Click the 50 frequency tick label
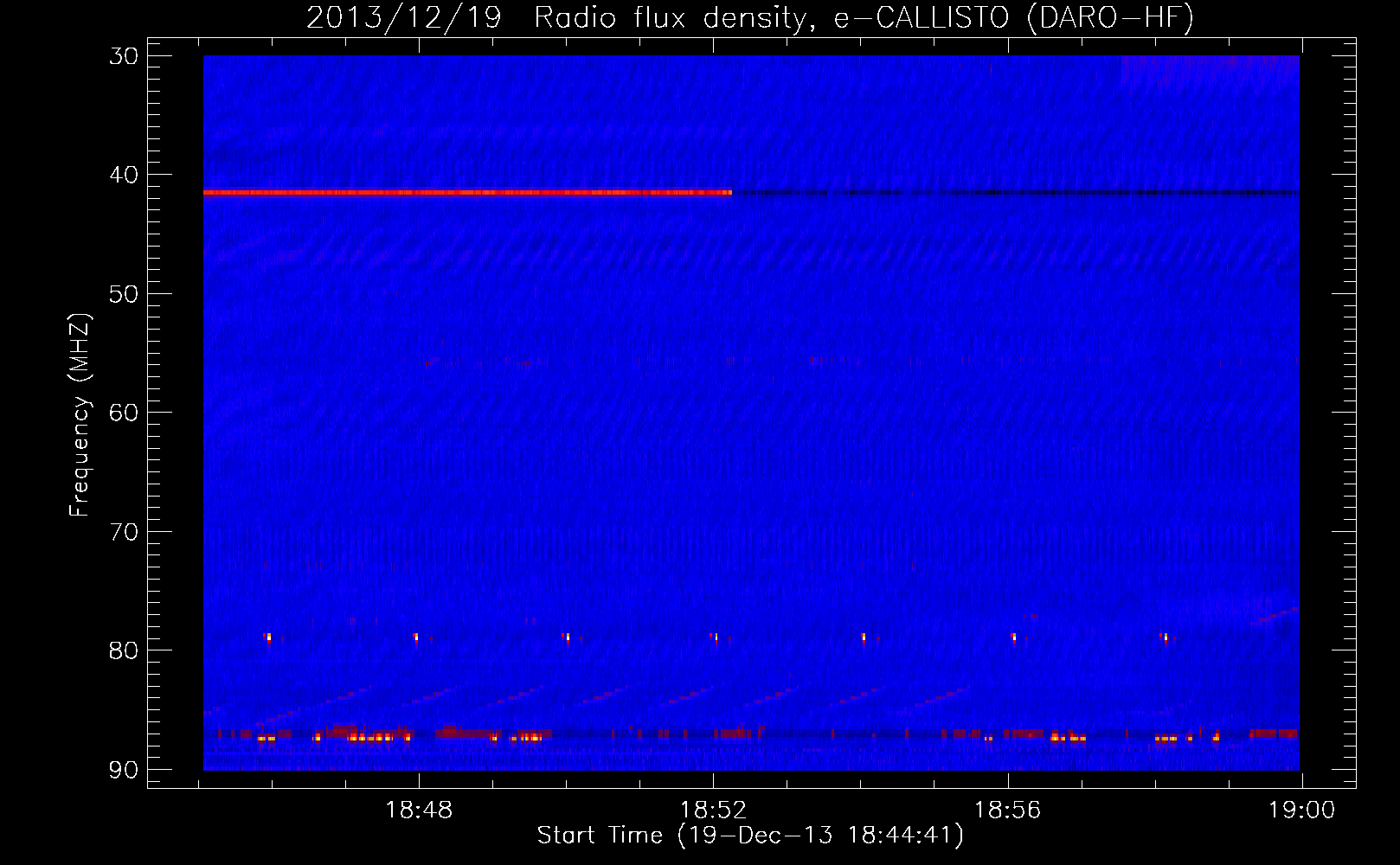1400x865 pixels. pyautogui.click(x=124, y=293)
